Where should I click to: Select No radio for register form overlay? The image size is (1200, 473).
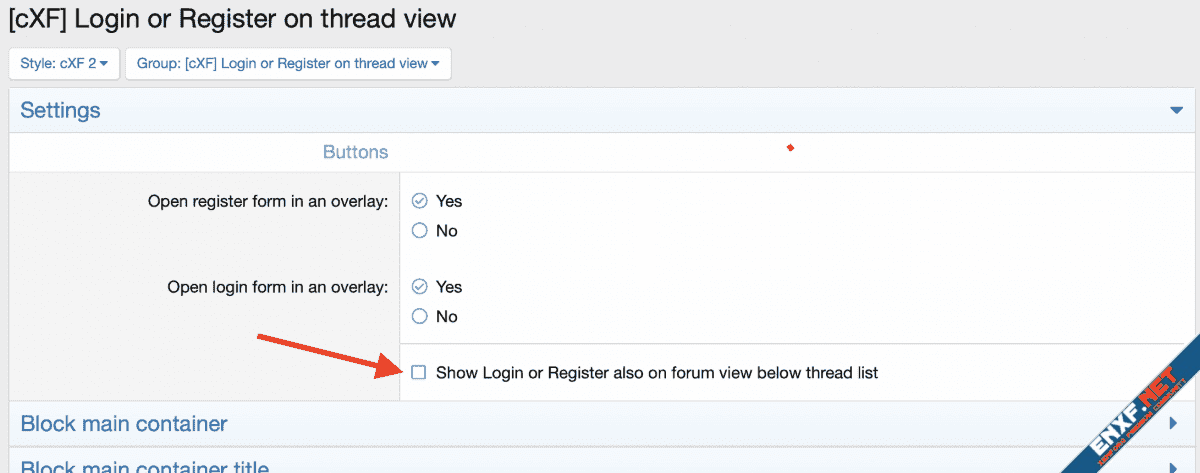pyautogui.click(x=420, y=231)
